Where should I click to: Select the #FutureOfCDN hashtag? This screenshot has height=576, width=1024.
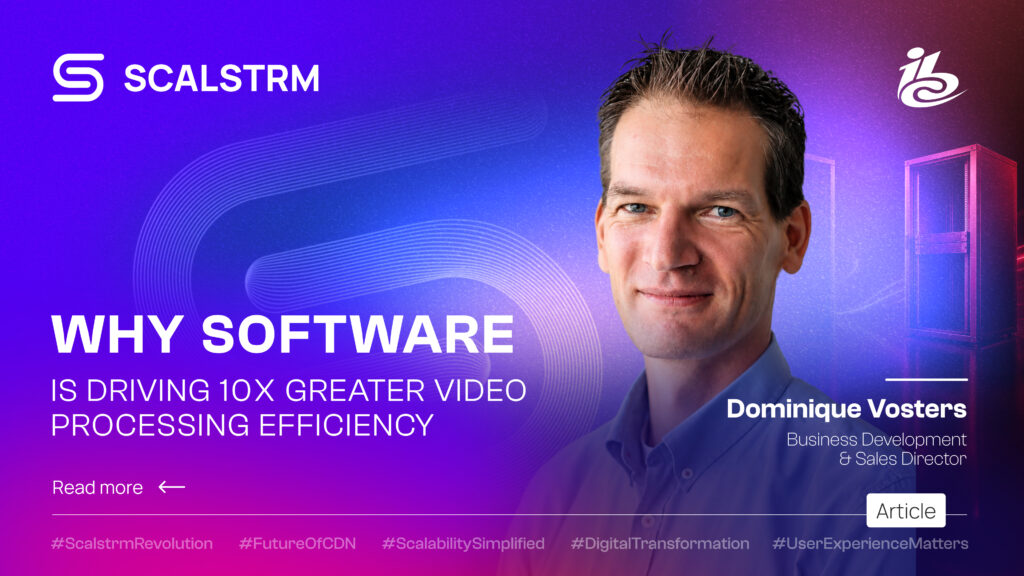(x=297, y=543)
